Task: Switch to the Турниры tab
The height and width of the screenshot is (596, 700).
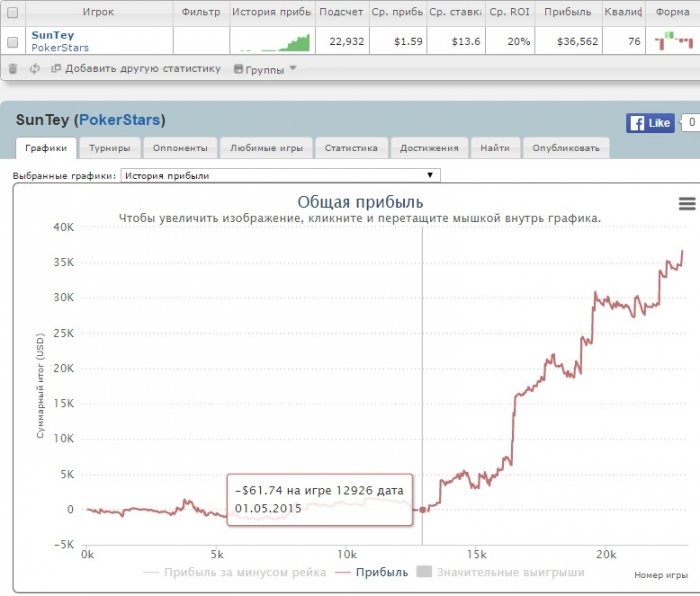Action: coord(109,148)
